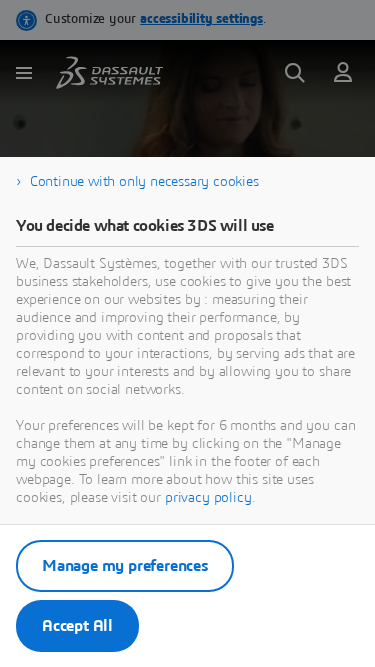Click the 3DS symbol in the logo
The image size is (375, 667).
(x=71, y=73)
